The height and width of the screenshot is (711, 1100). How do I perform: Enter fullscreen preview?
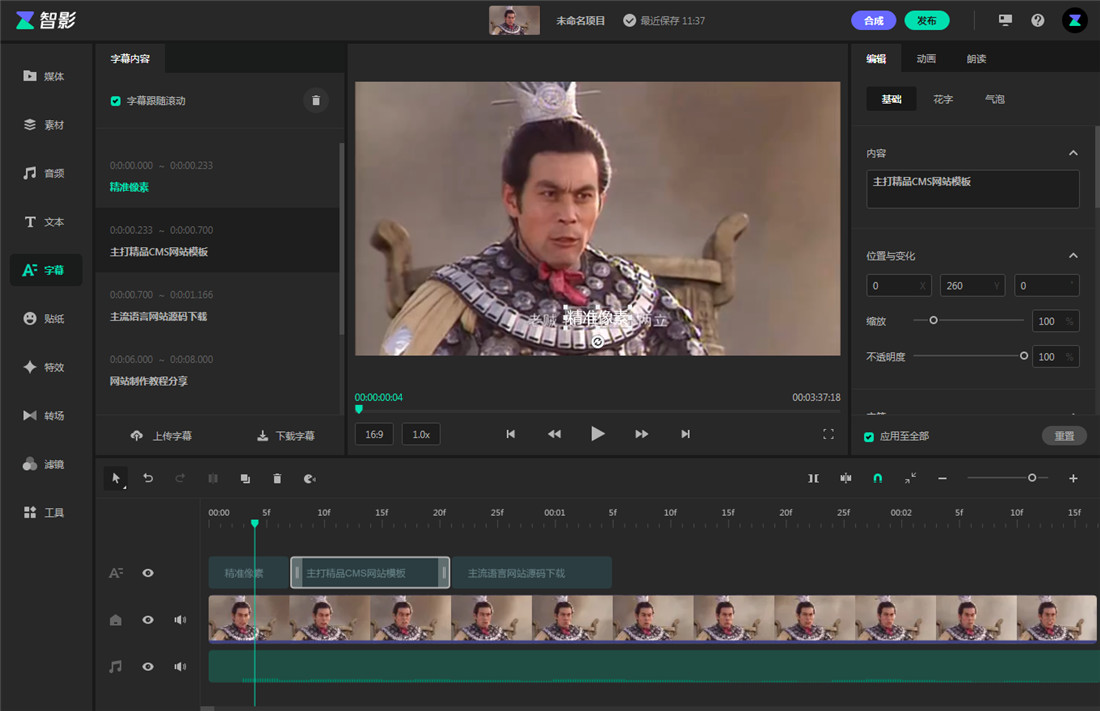[x=829, y=434]
